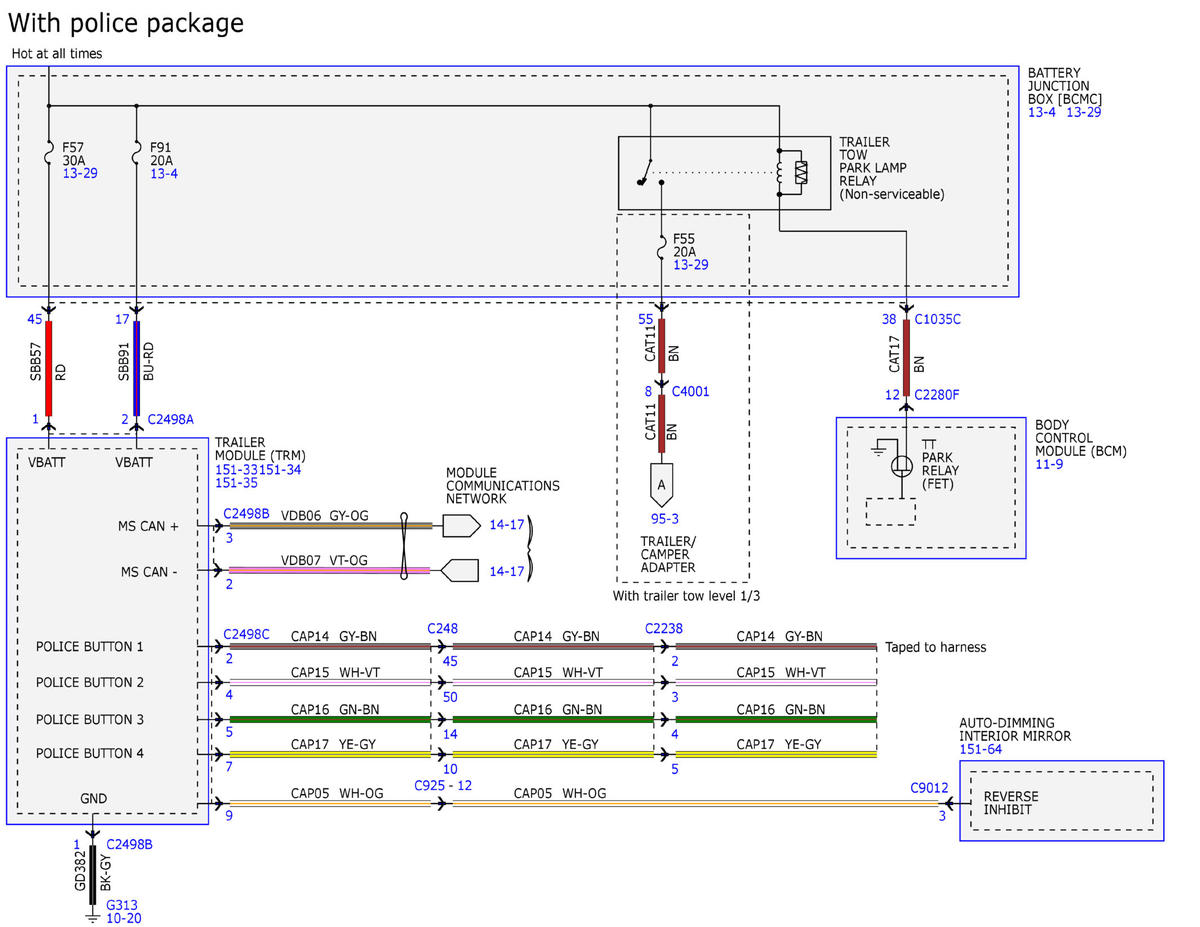Click the "Taped to harness" note
This screenshot has height=927, width=1200.
click(x=935, y=647)
